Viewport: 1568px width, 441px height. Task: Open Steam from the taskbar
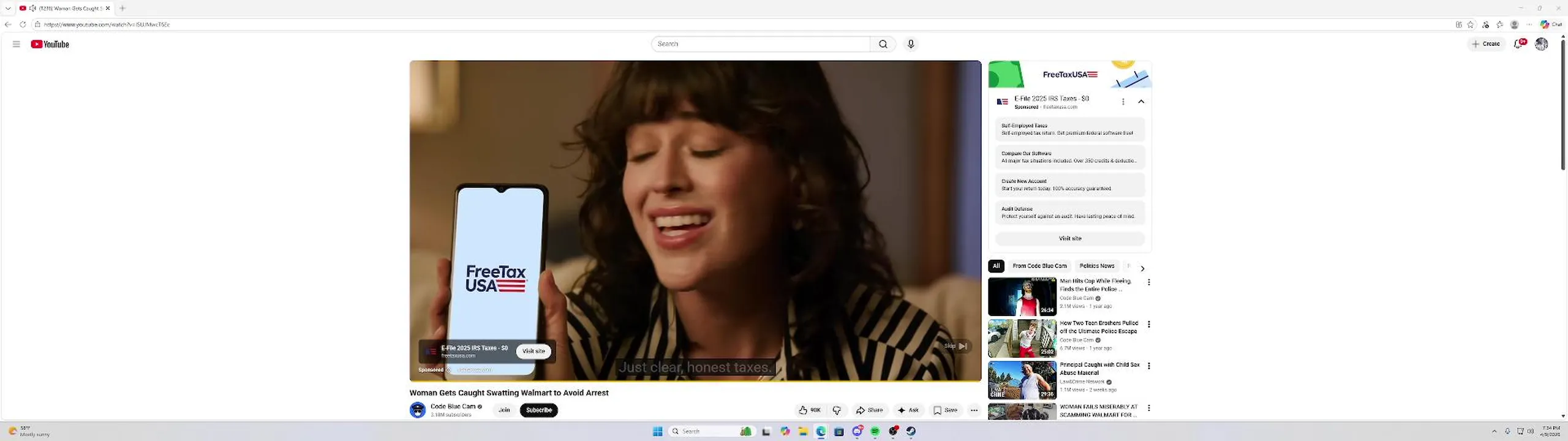pos(911,431)
